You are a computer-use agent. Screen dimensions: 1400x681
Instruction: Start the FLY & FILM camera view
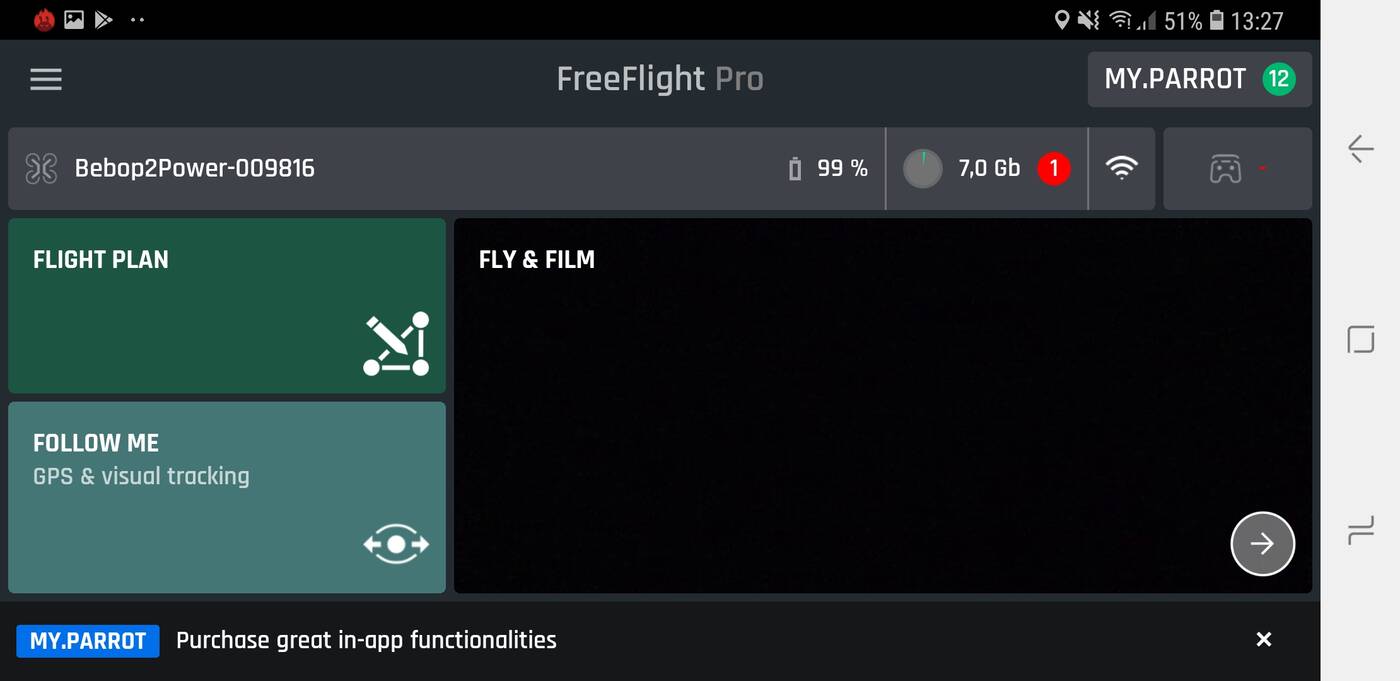click(x=1262, y=543)
